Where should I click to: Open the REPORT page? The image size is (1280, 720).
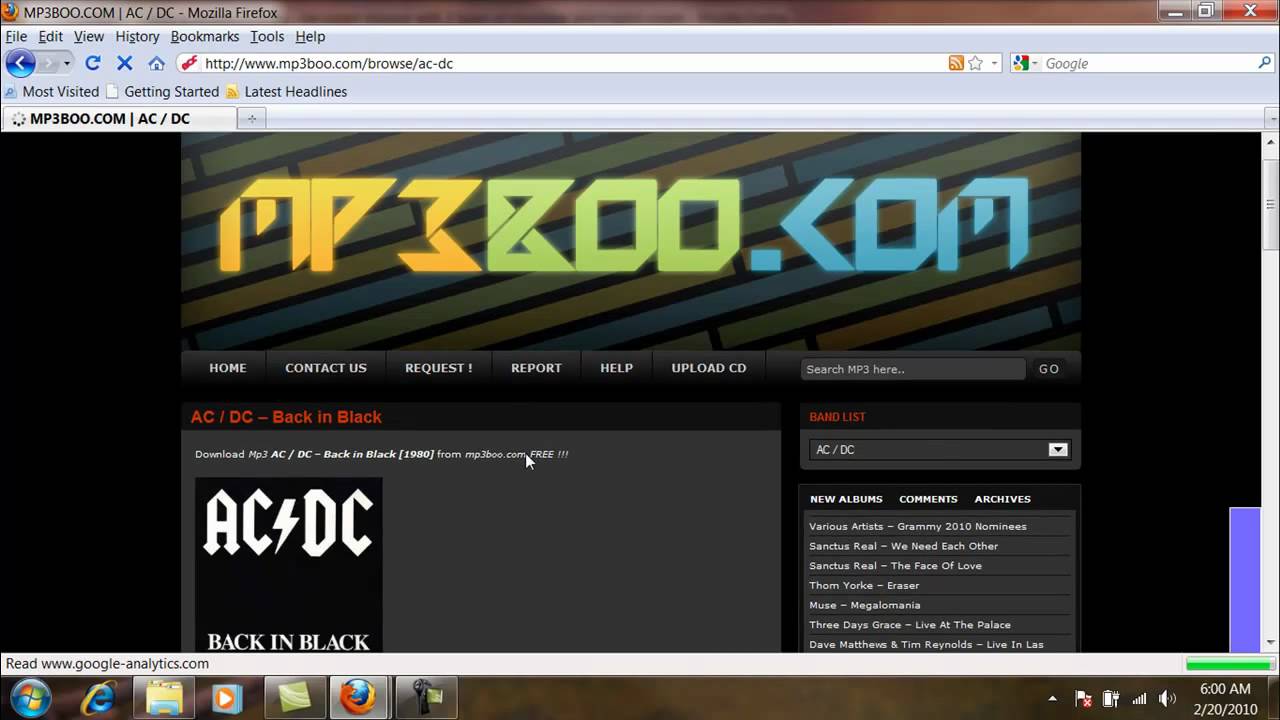point(536,368)
